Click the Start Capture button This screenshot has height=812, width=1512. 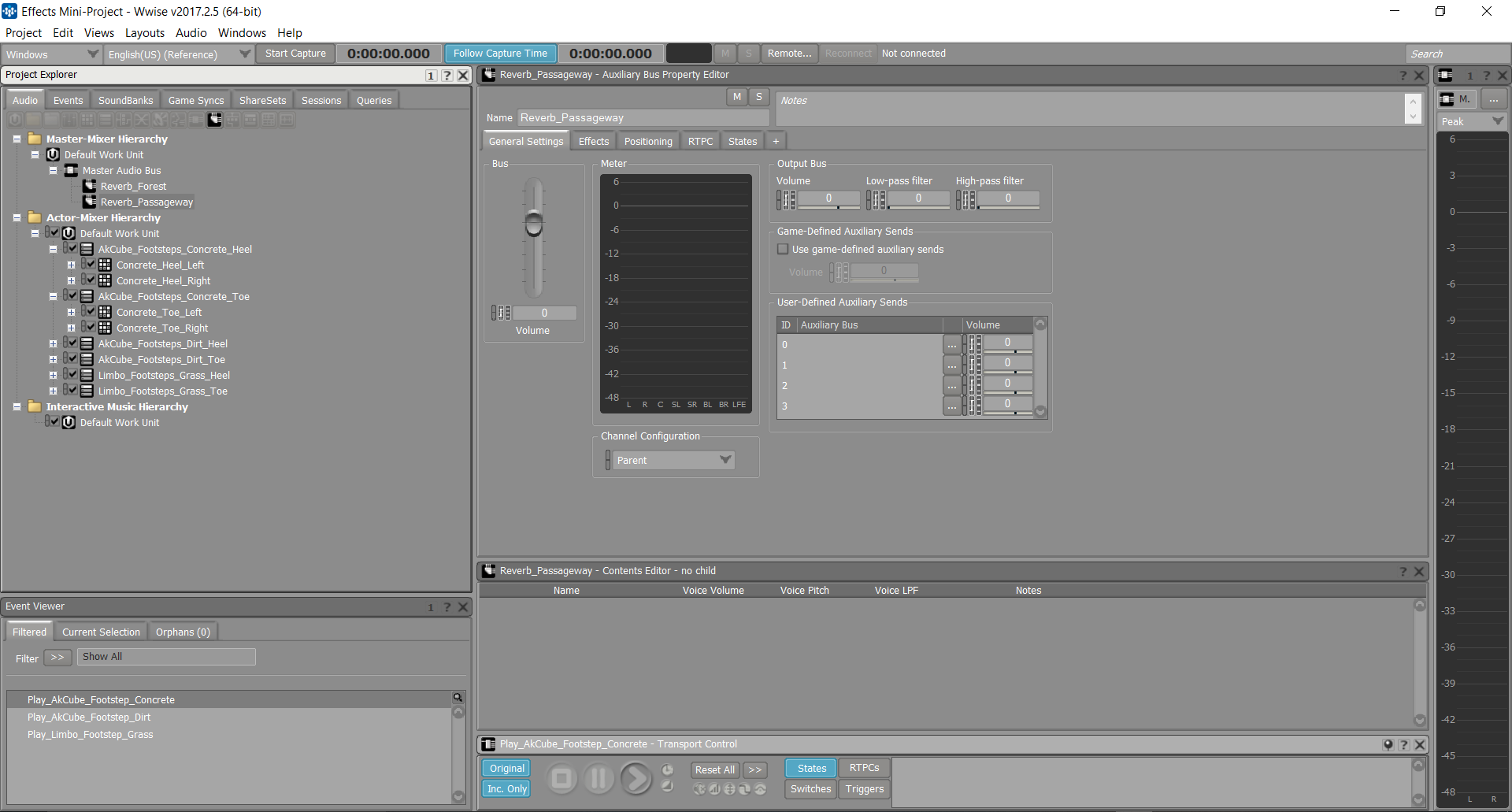[295, 54]
